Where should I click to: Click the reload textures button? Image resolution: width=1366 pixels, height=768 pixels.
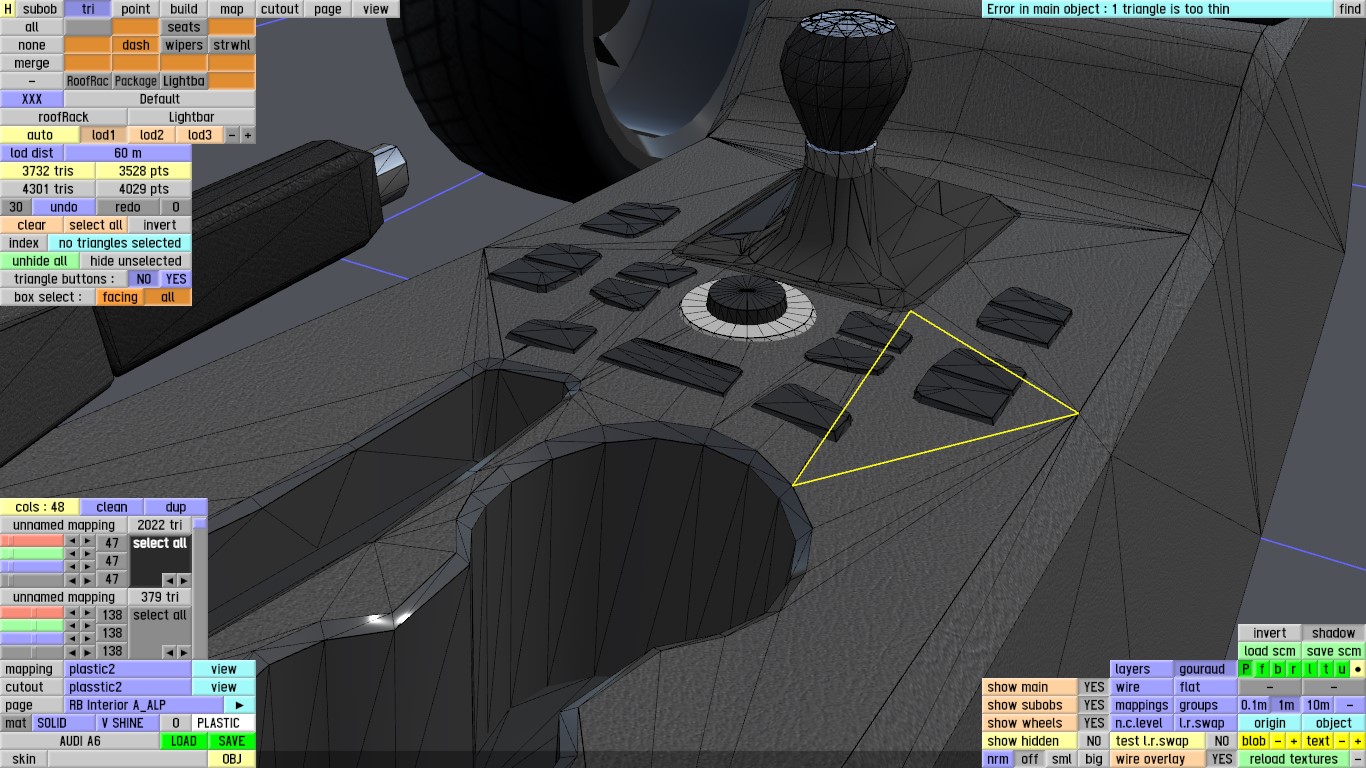pyautogui.click(x=1294, y=759)
